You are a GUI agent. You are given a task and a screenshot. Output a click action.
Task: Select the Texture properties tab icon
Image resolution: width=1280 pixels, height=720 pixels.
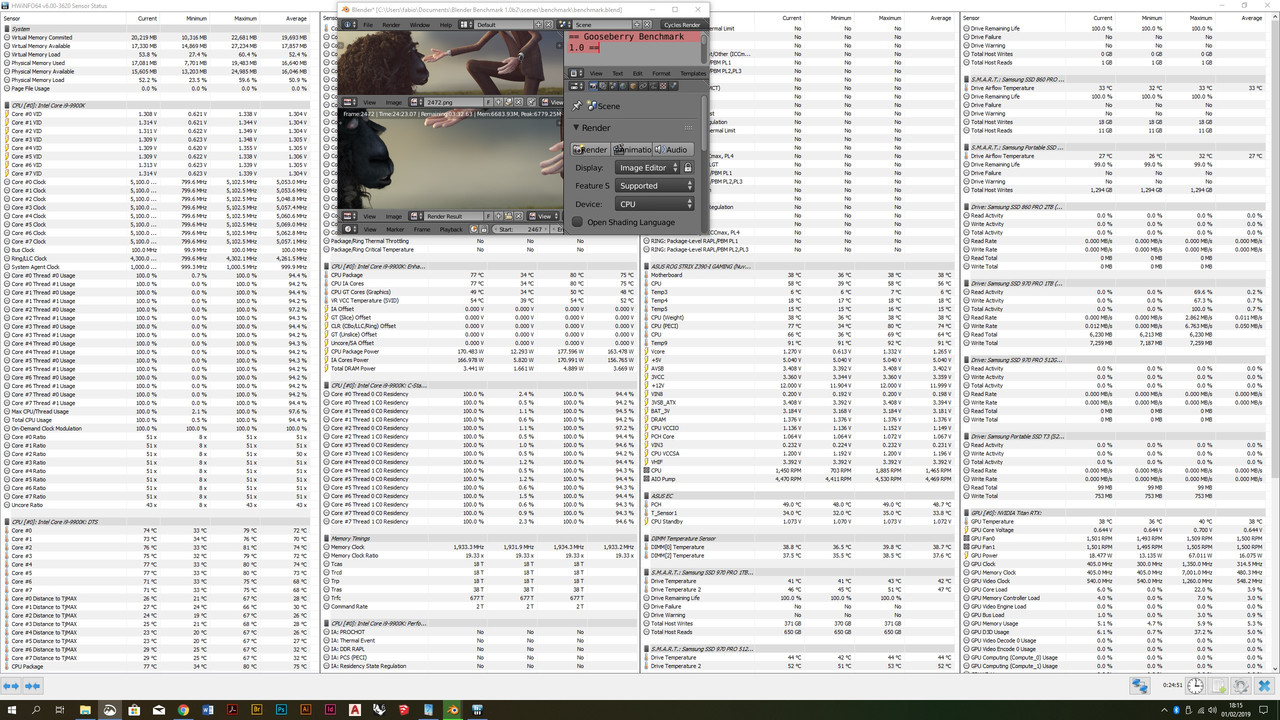[x=663, y=86]
